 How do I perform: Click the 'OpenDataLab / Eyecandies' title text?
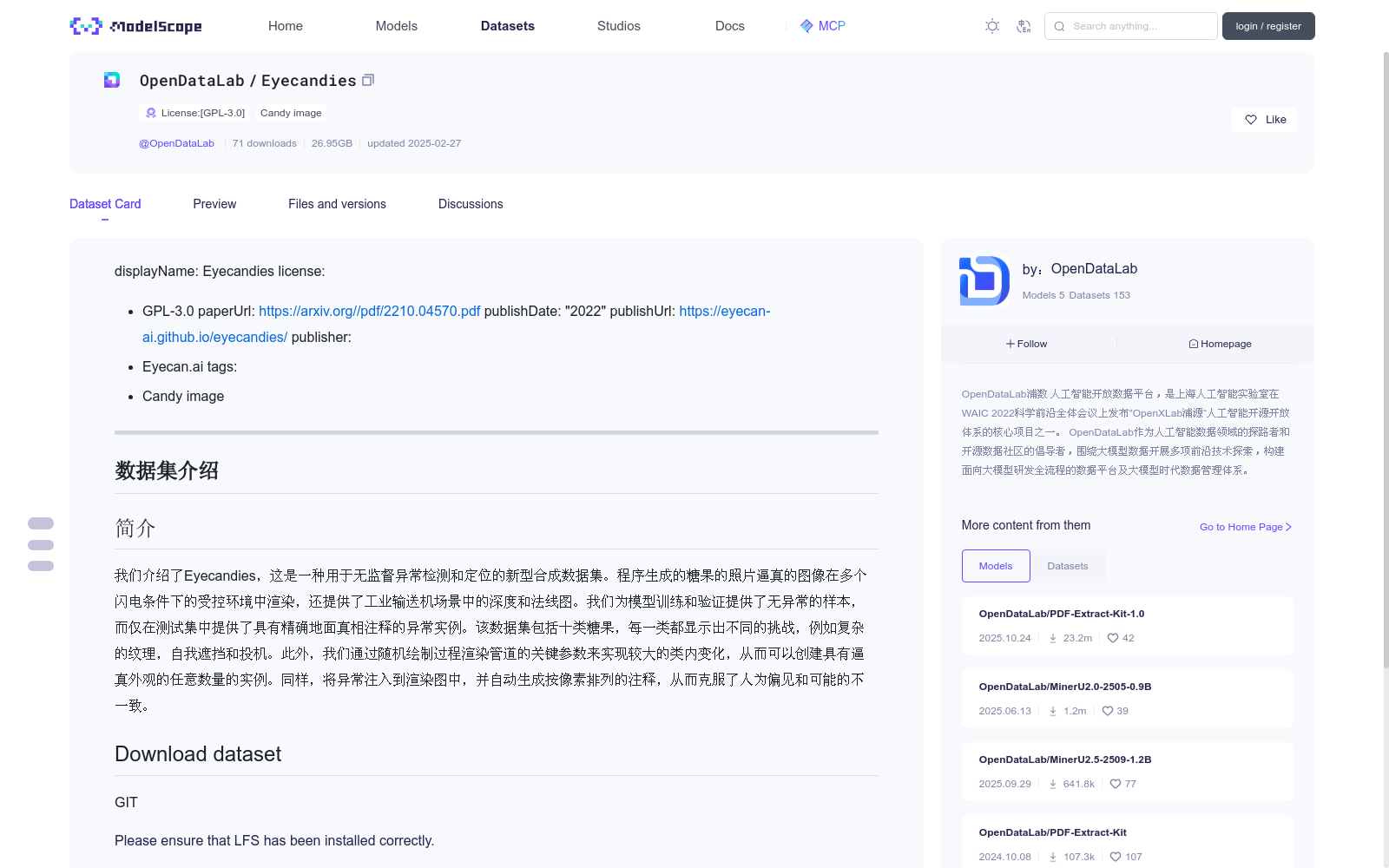click(x=248, y=81)
